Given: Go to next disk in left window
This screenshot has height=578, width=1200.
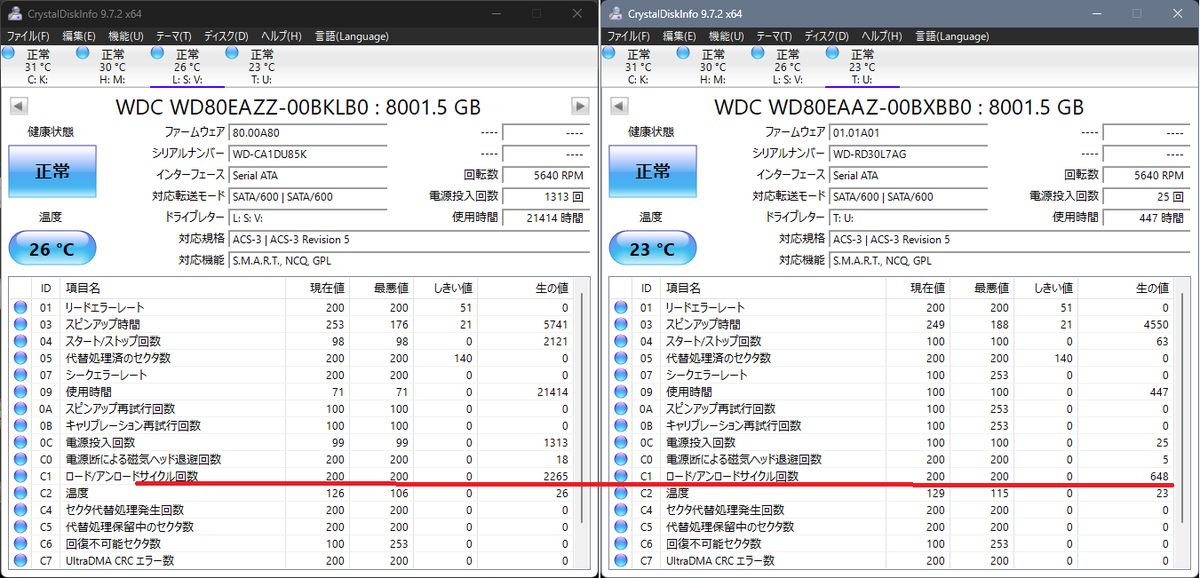Looking at the screenshot, I should (x=580, y=105).
